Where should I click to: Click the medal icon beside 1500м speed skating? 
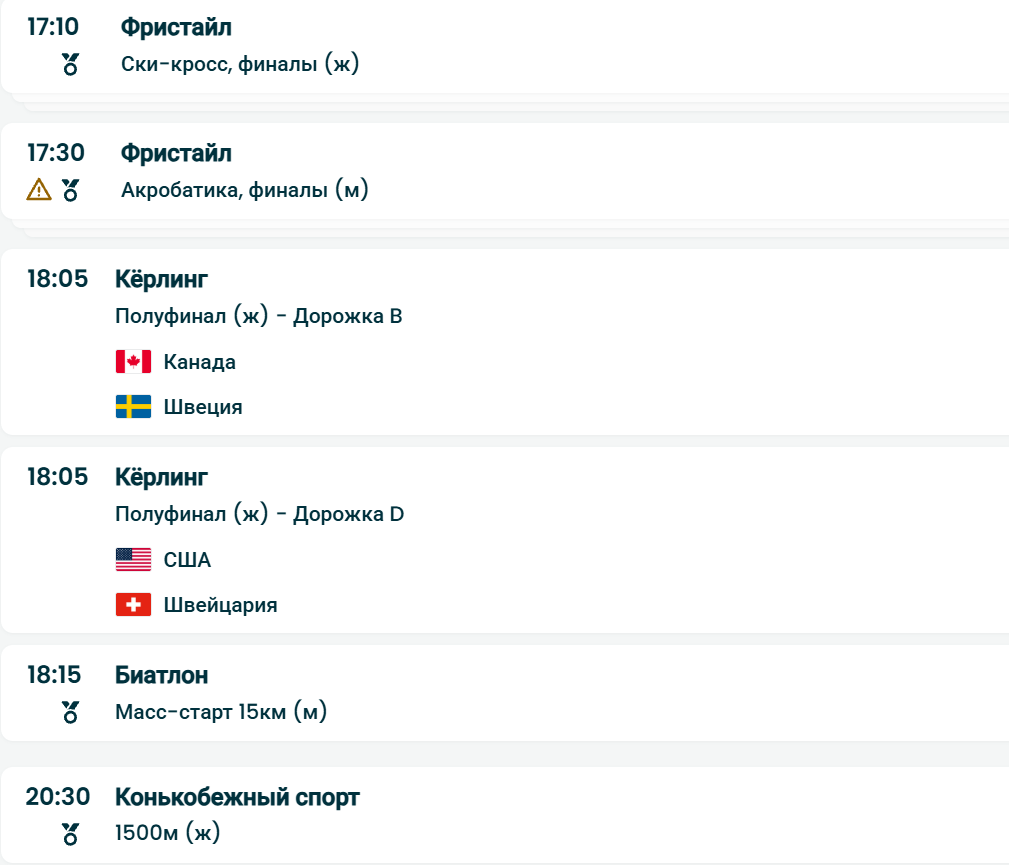(x=70, y=832)
